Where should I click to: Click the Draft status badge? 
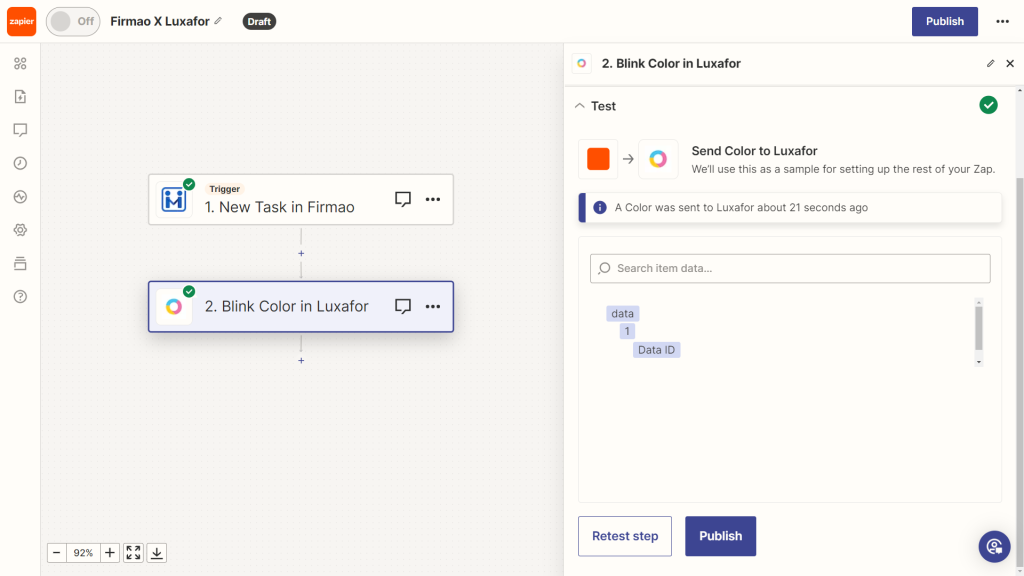(259, 20)
